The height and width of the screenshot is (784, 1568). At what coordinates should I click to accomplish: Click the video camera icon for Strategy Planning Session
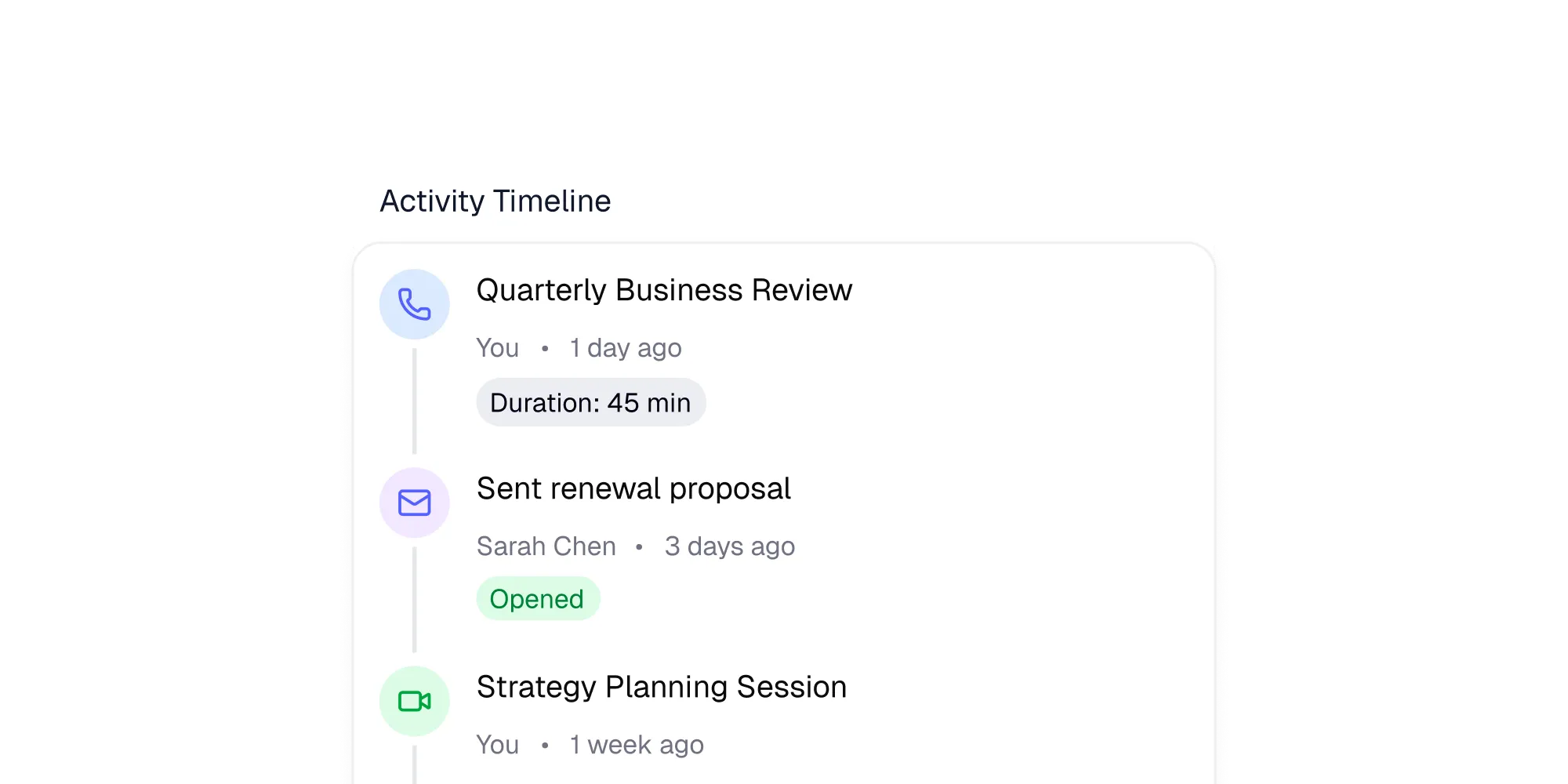coord(415,701)
